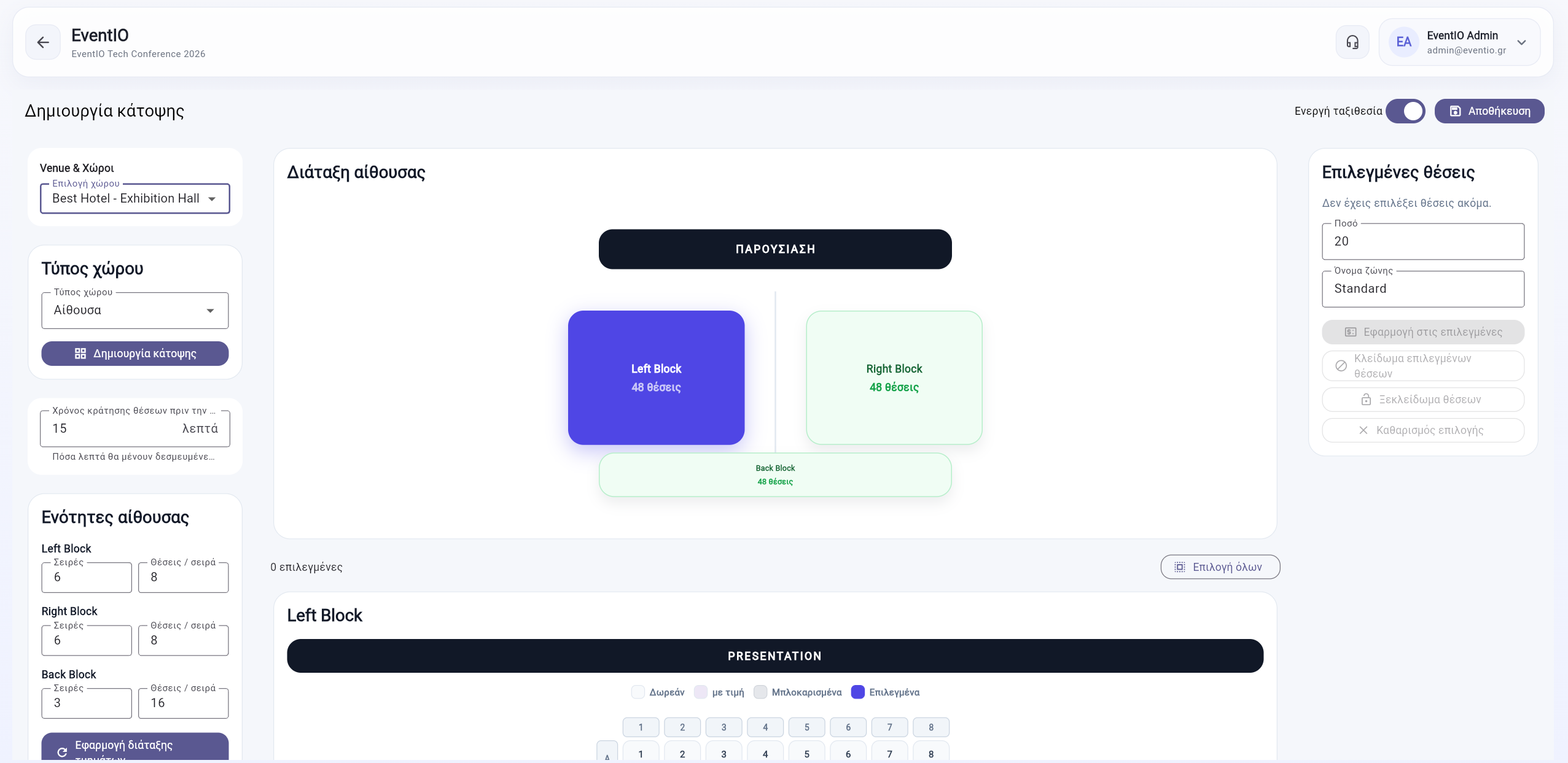1568x763 pixels.
Task: Select the Left Block in hall layout
Action: point(656,378)
